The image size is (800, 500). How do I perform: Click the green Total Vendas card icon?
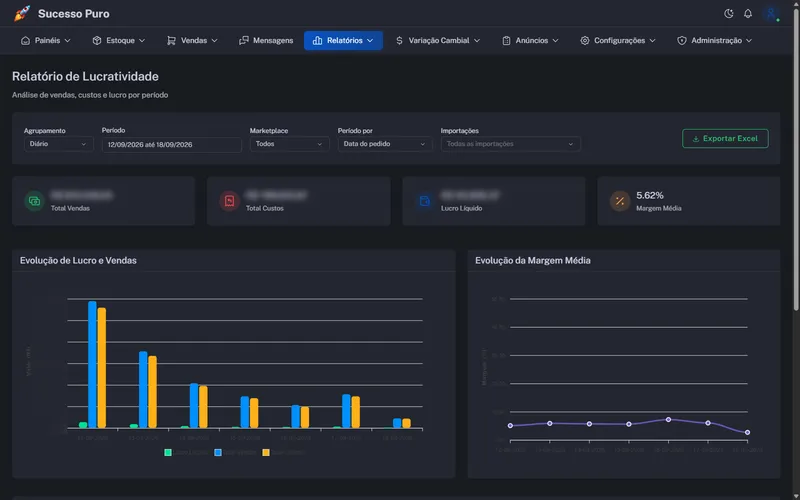coord(34,201)
